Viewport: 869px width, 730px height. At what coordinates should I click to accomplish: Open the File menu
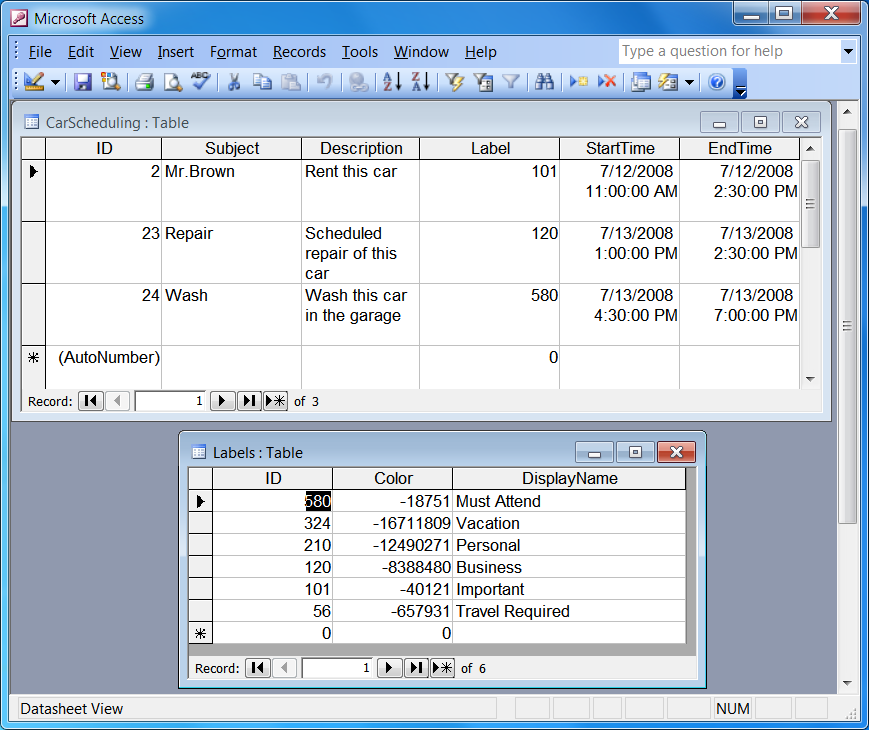[x=40, y=52]
